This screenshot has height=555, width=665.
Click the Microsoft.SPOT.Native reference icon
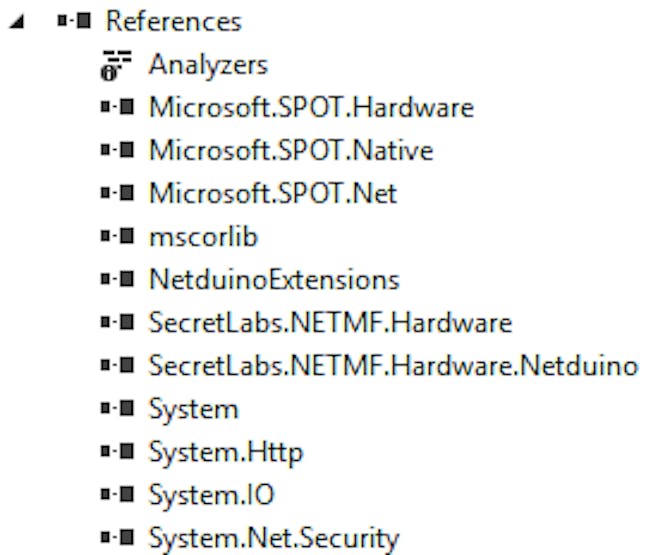tap(117, 150)
